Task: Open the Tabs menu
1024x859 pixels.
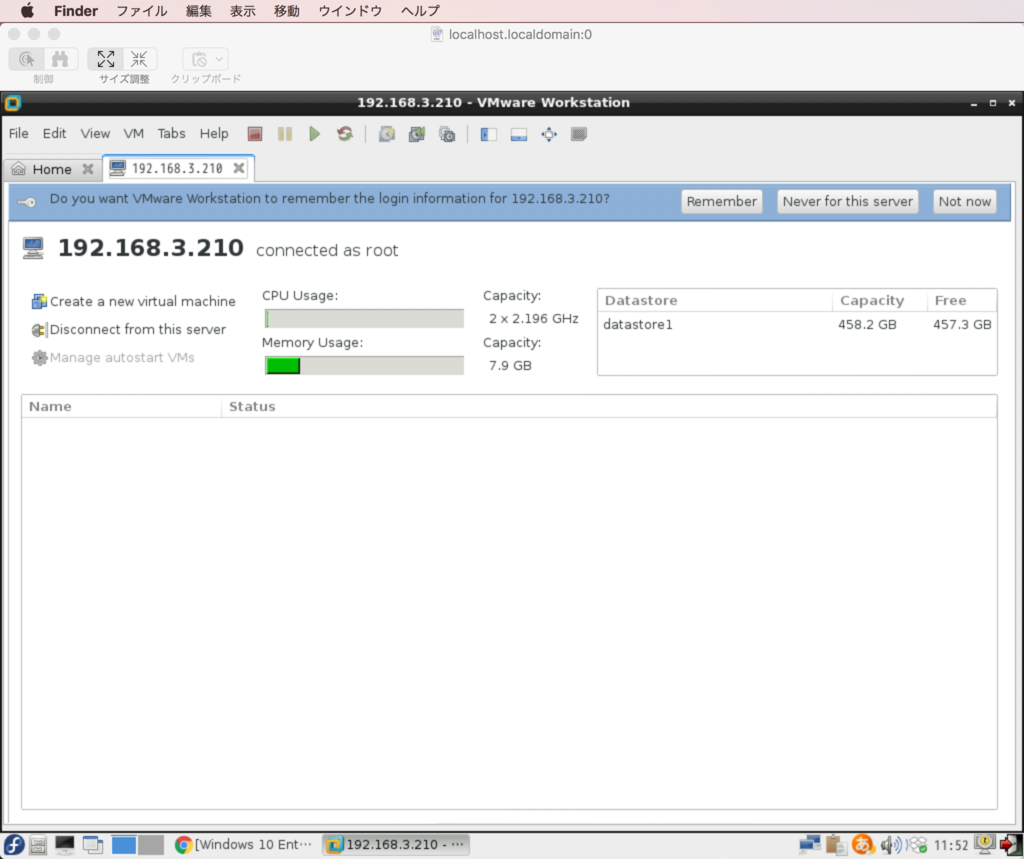Action: [x=171, y=133]
